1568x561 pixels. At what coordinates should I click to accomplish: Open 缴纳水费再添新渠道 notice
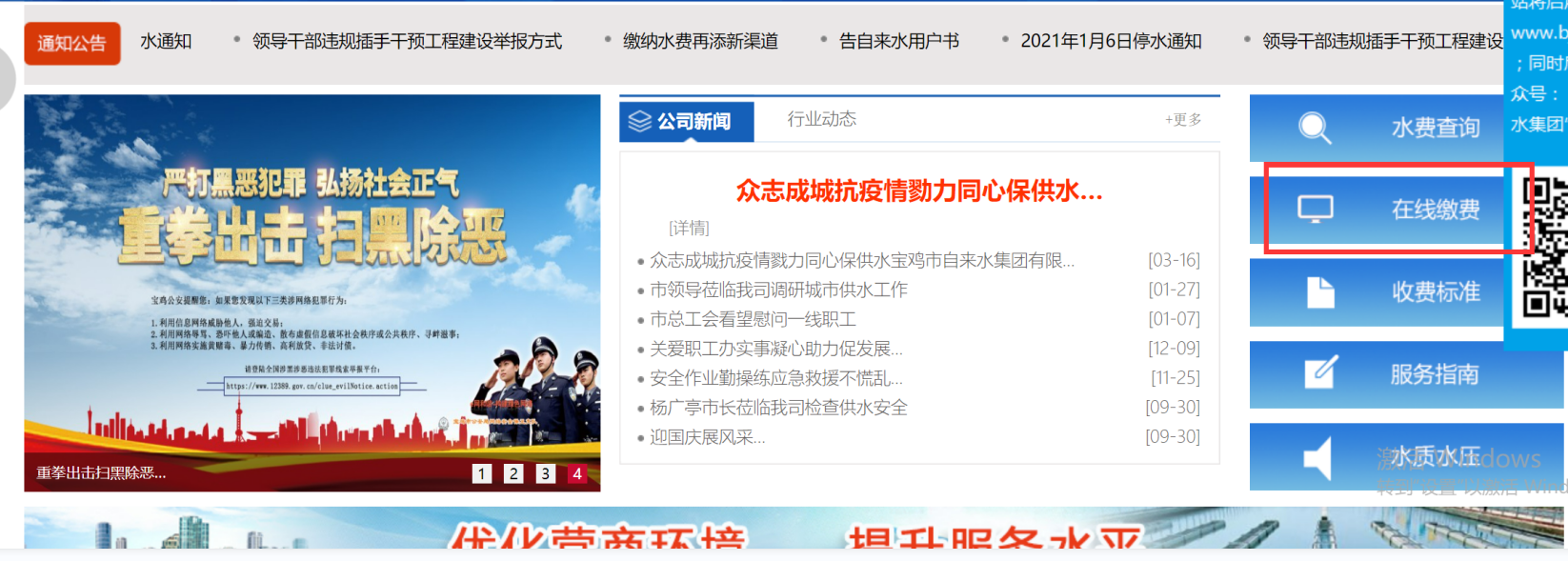coord(700,41)
